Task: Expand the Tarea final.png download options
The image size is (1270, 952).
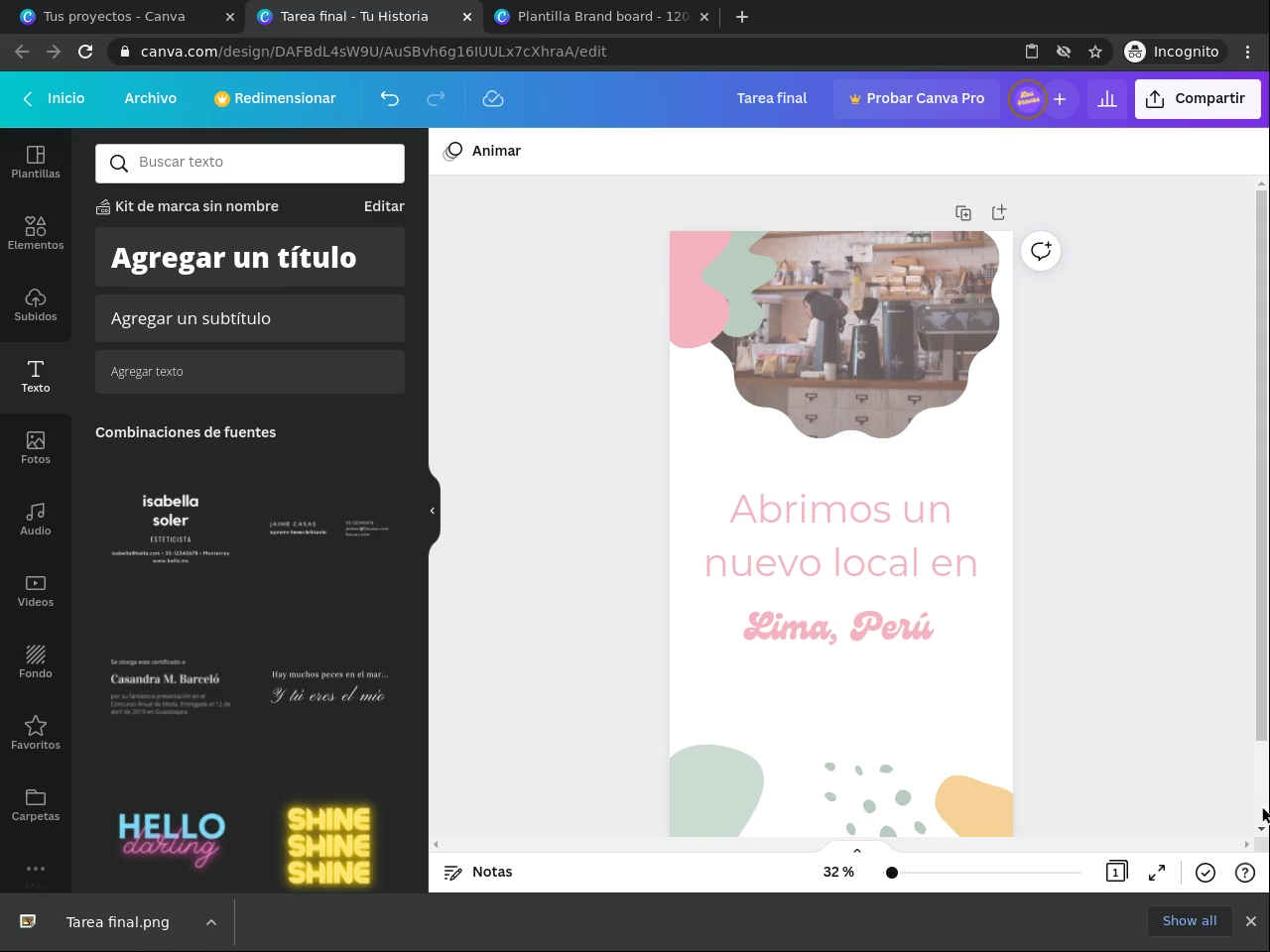Action: click(211, 922)
